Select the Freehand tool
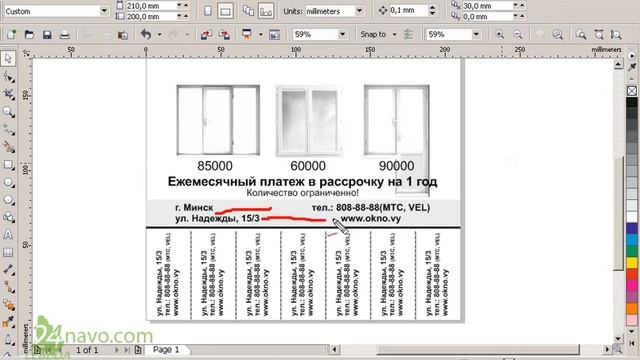This screenshot has width=640, height=360. pyautogui.click(x=8, y=130)
